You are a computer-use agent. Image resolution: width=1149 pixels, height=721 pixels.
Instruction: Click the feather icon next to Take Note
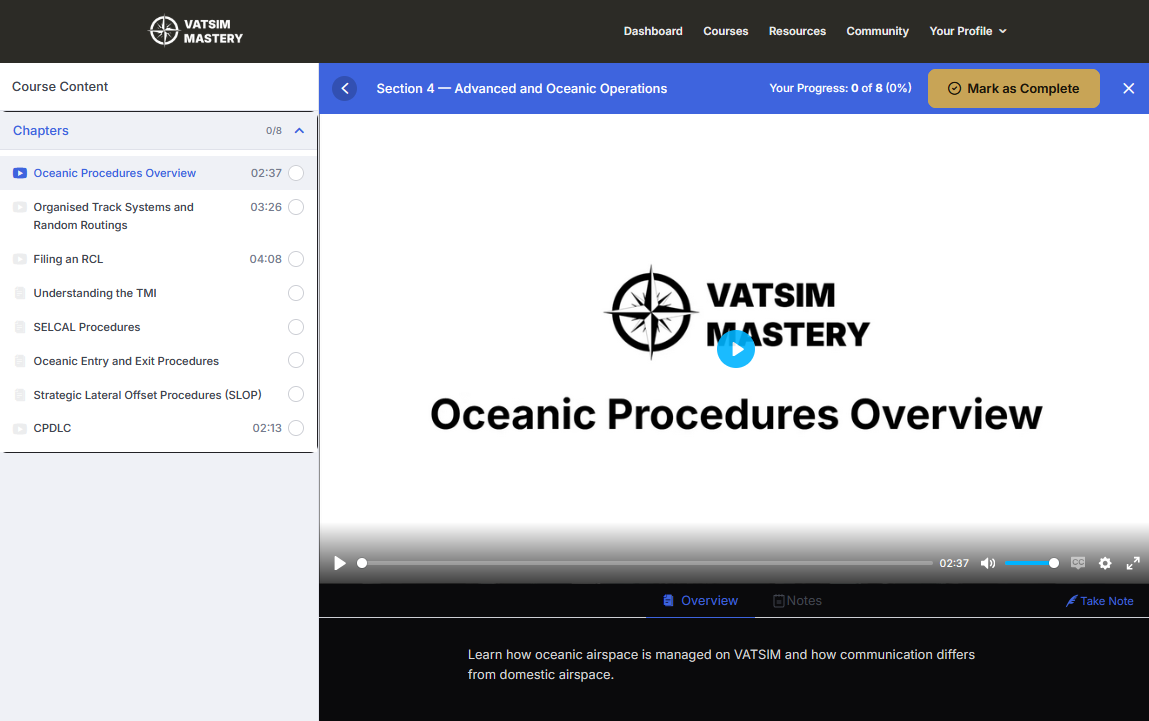[1071, 601]
